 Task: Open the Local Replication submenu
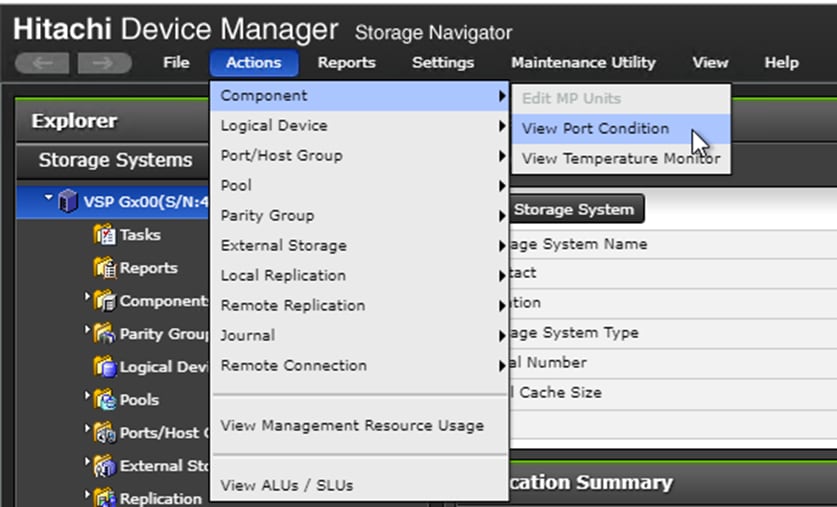(360, 275)
